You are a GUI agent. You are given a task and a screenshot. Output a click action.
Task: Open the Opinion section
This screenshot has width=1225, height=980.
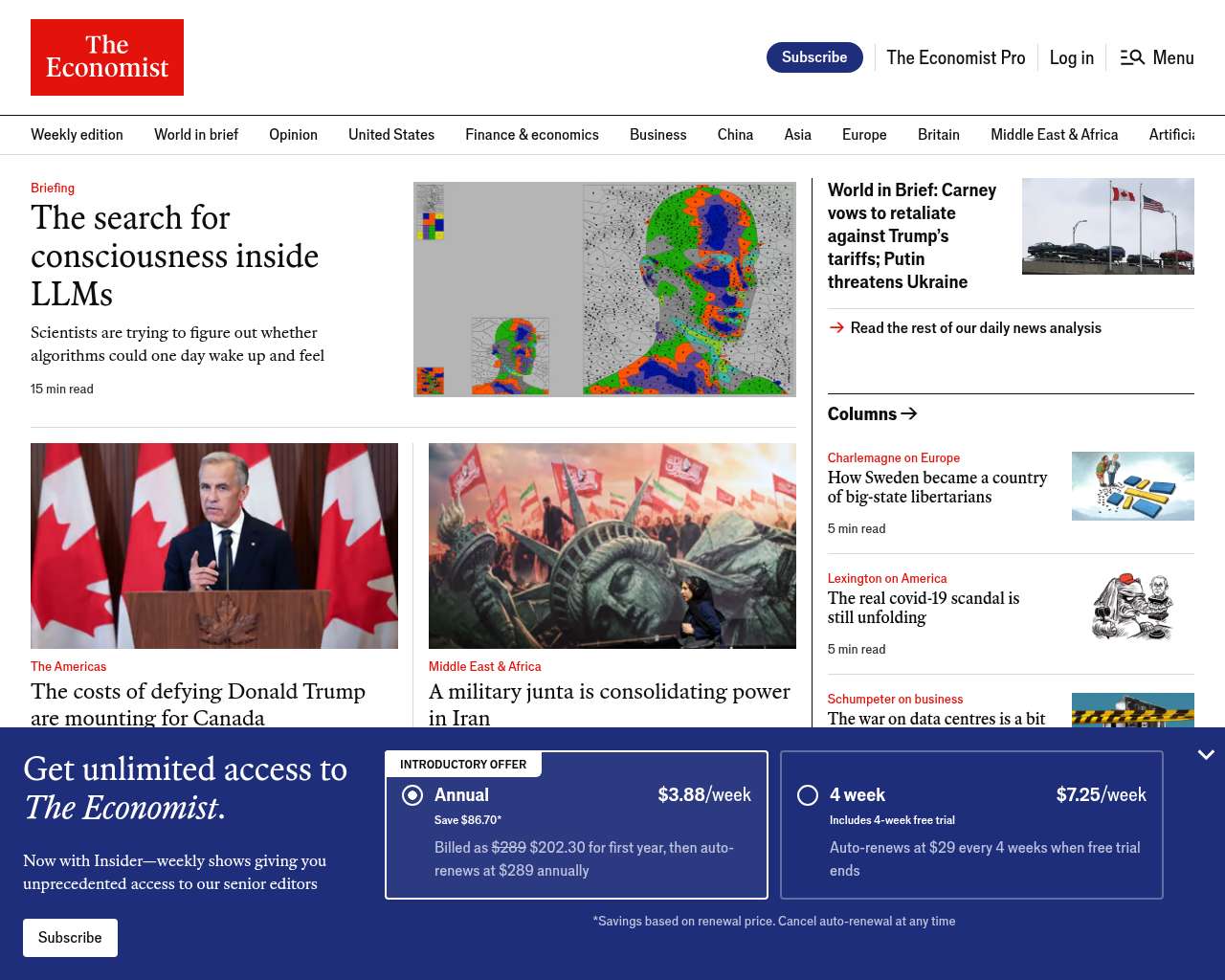pos(293,135)
